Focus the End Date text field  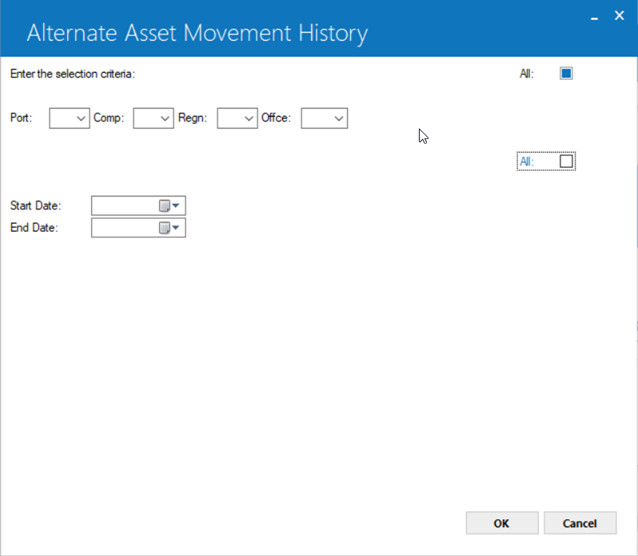[x=125, y=228]
